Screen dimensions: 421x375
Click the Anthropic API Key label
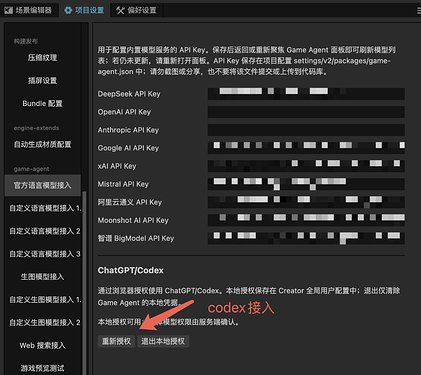click(x=128, y=130)
